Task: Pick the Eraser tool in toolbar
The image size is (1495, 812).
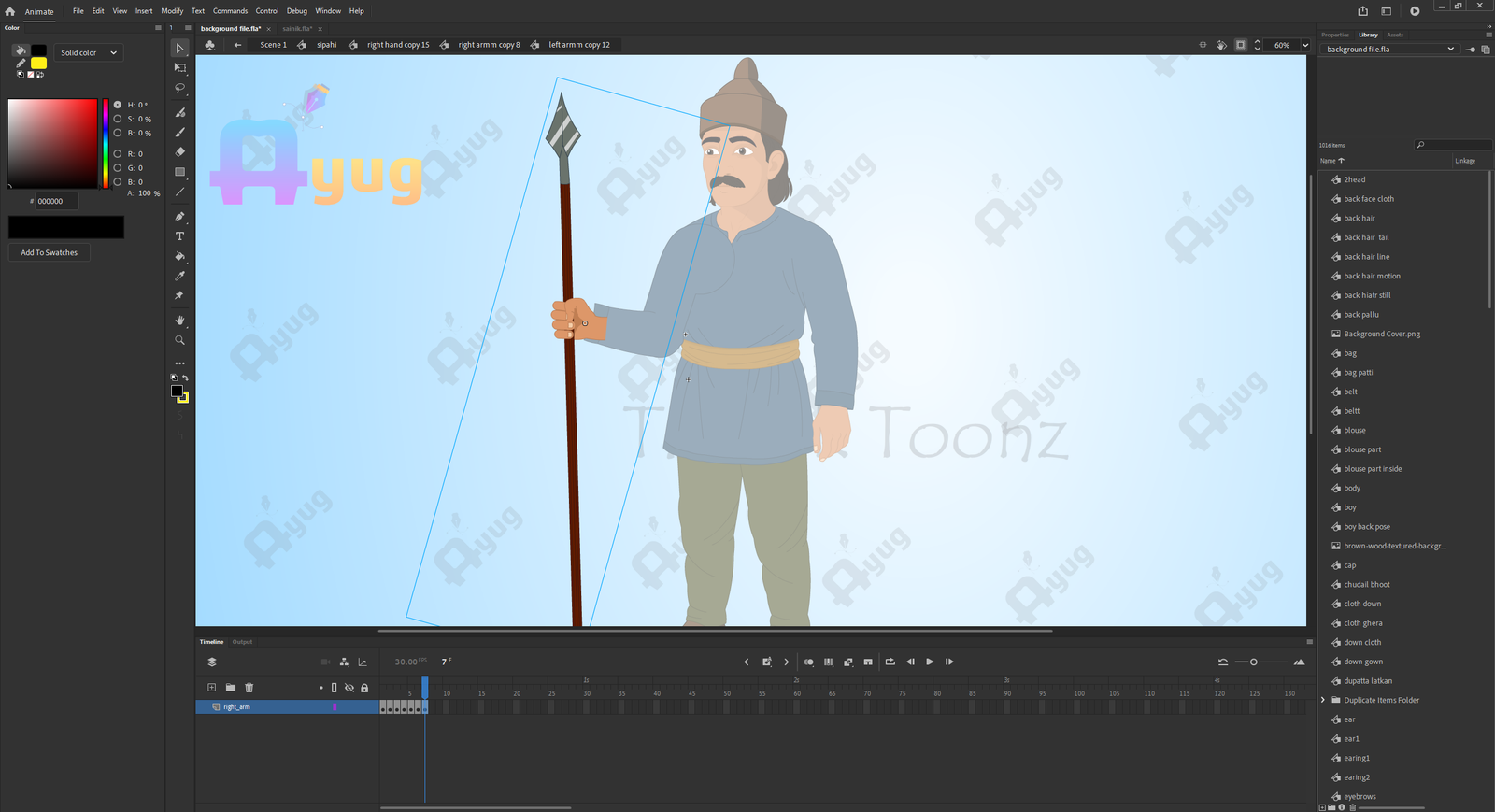Action: click(180, 151)
